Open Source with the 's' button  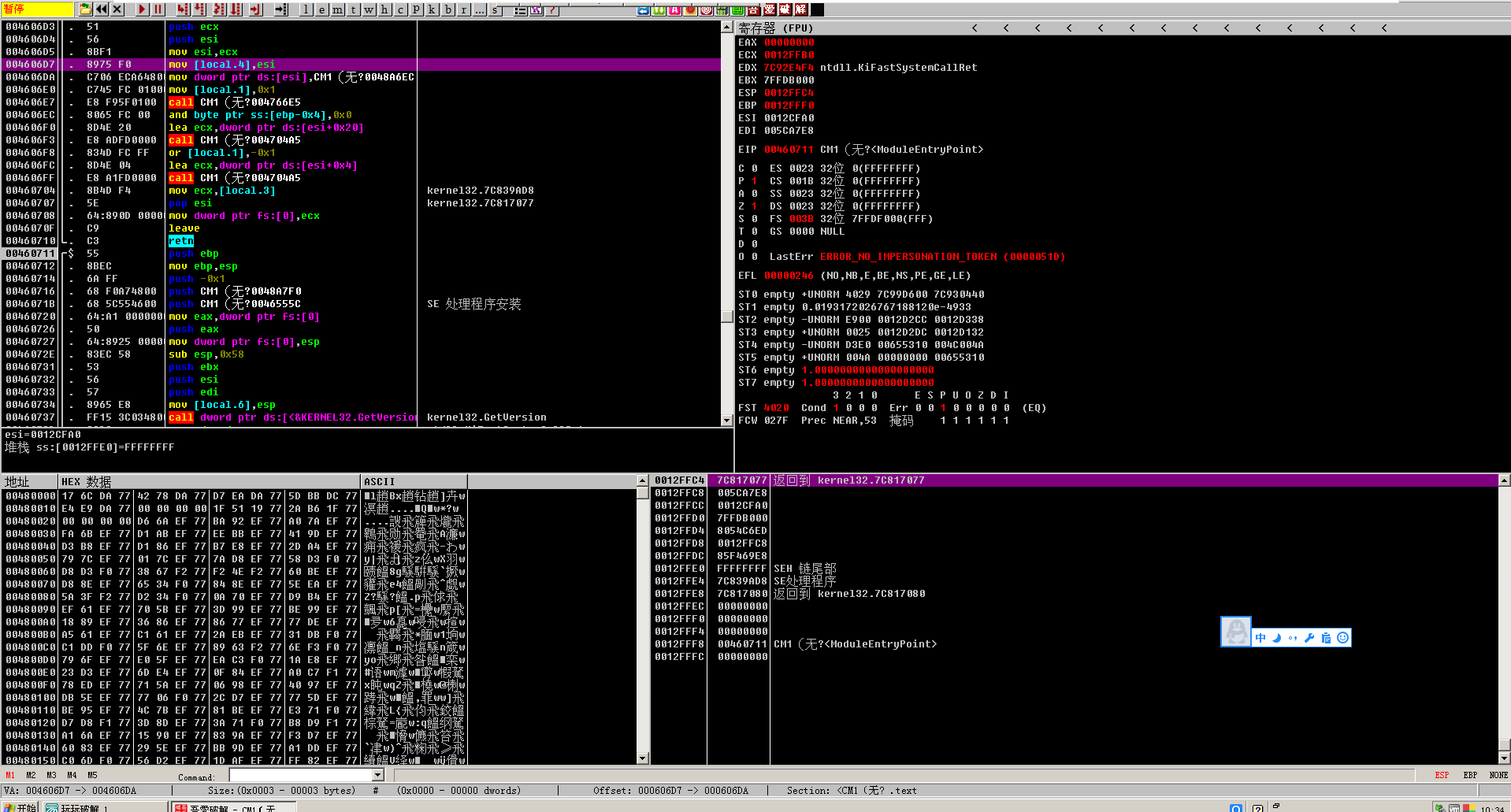496,9
